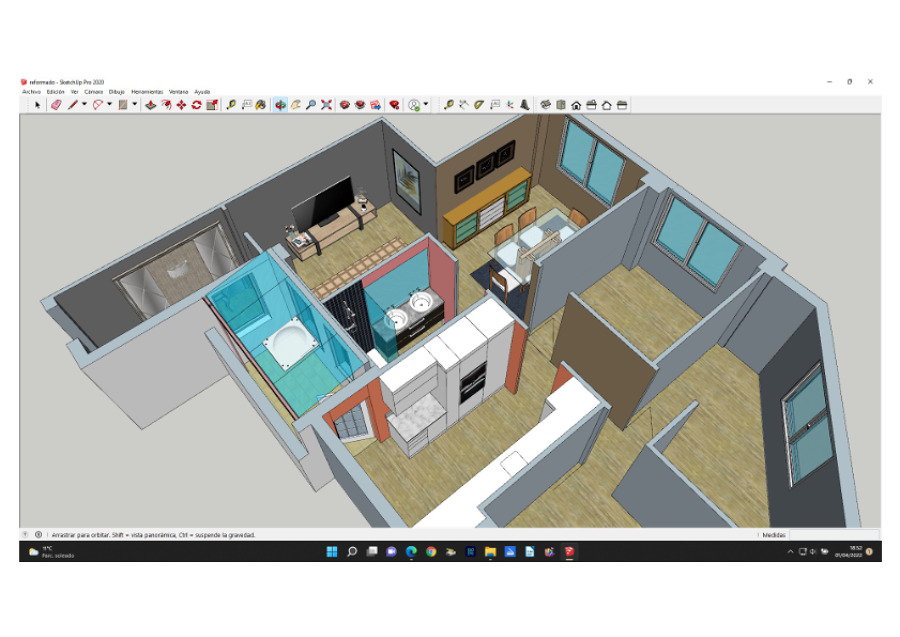The height and width of the screenshot is (637, 900).
Task: Open the Herramientas menu
Action: coord(146,91)
